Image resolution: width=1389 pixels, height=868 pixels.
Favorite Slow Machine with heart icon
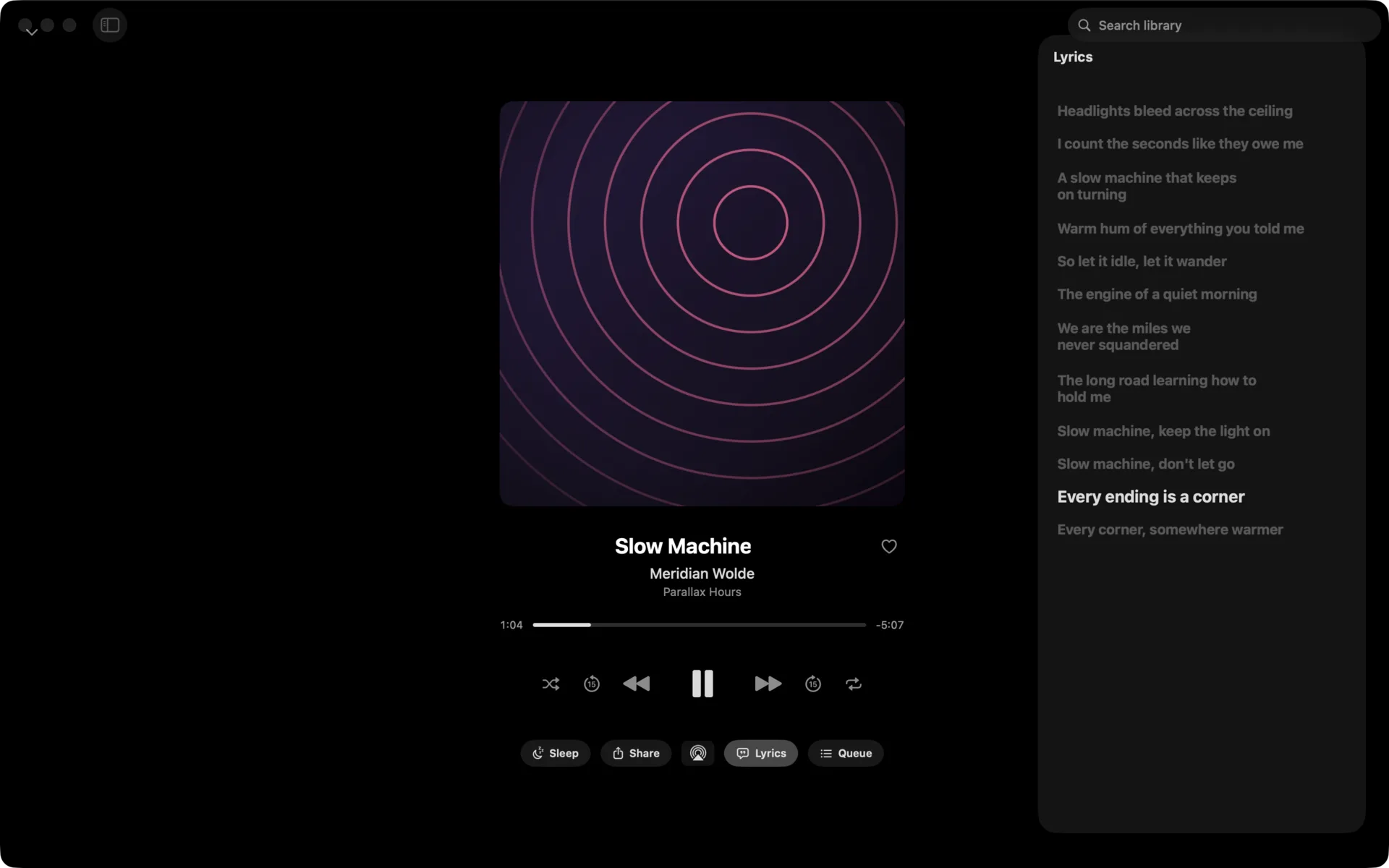(889, 546)
